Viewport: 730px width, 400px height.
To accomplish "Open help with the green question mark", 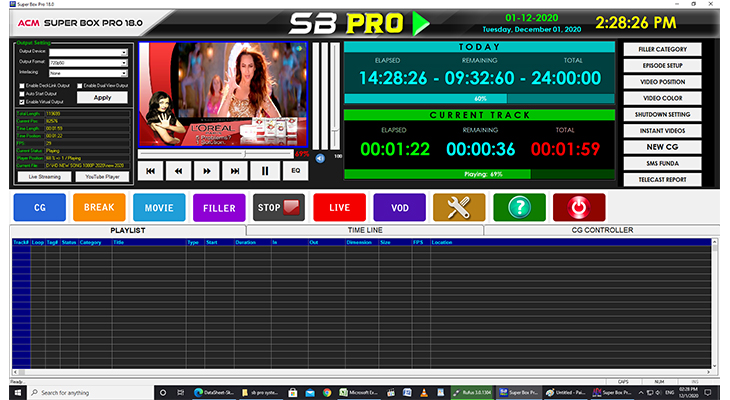I will point(519,207).
